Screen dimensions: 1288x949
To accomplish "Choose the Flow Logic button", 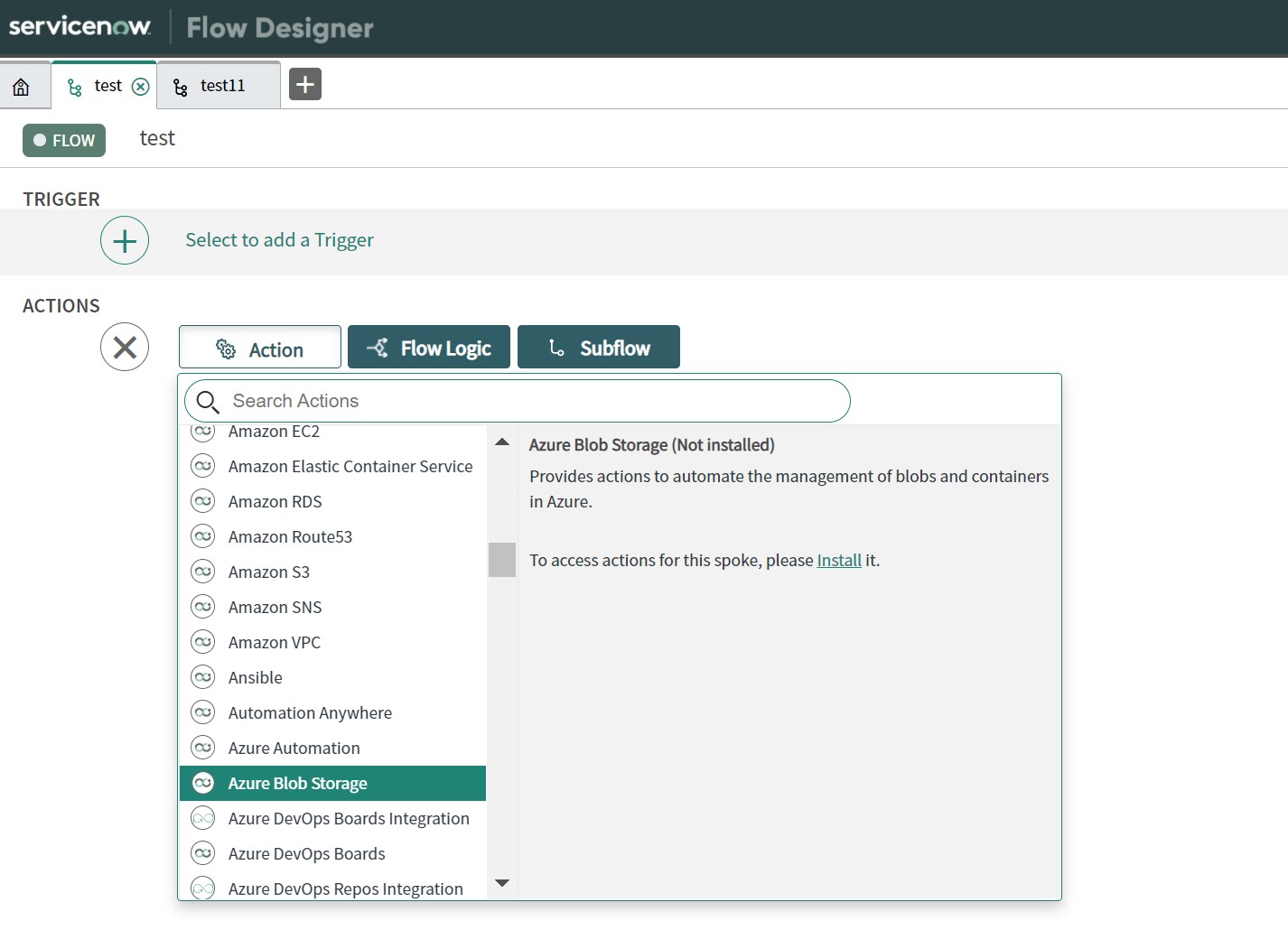I will pos(429,348).
